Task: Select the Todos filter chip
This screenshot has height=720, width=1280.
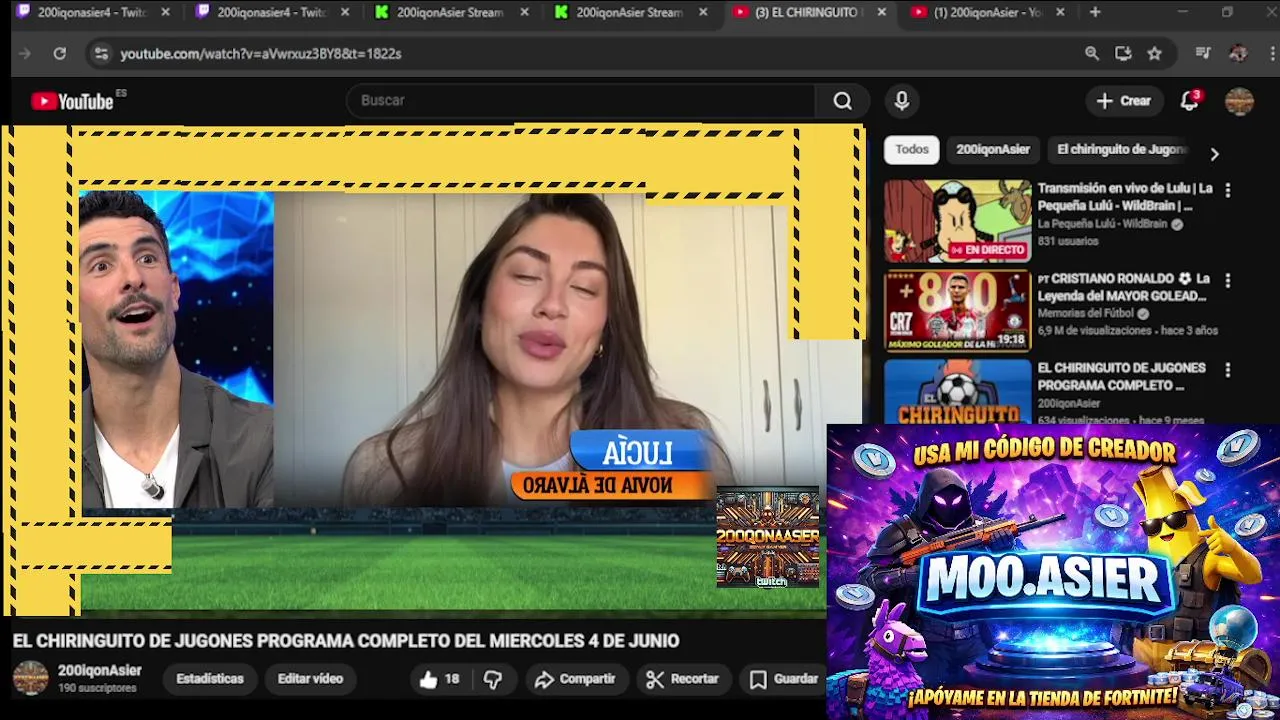Action: pos(912,149)
